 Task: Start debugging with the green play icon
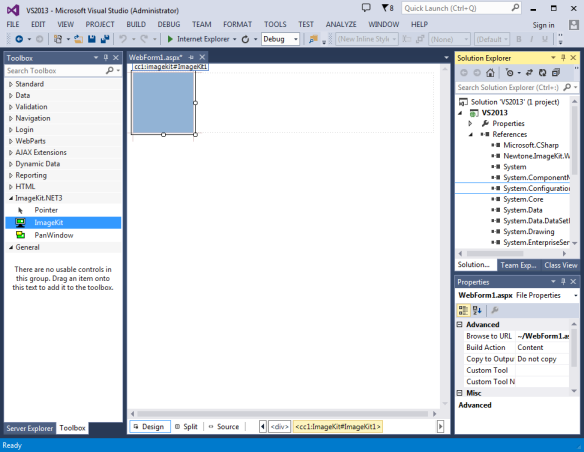(x=170, y=39)
